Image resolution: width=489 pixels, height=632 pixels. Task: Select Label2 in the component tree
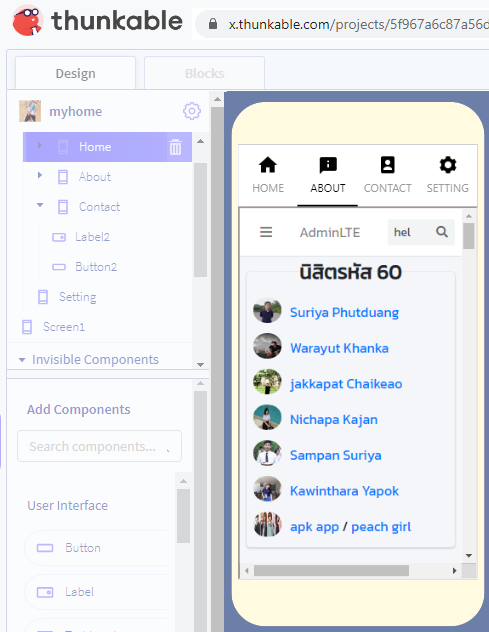(92, 237)
